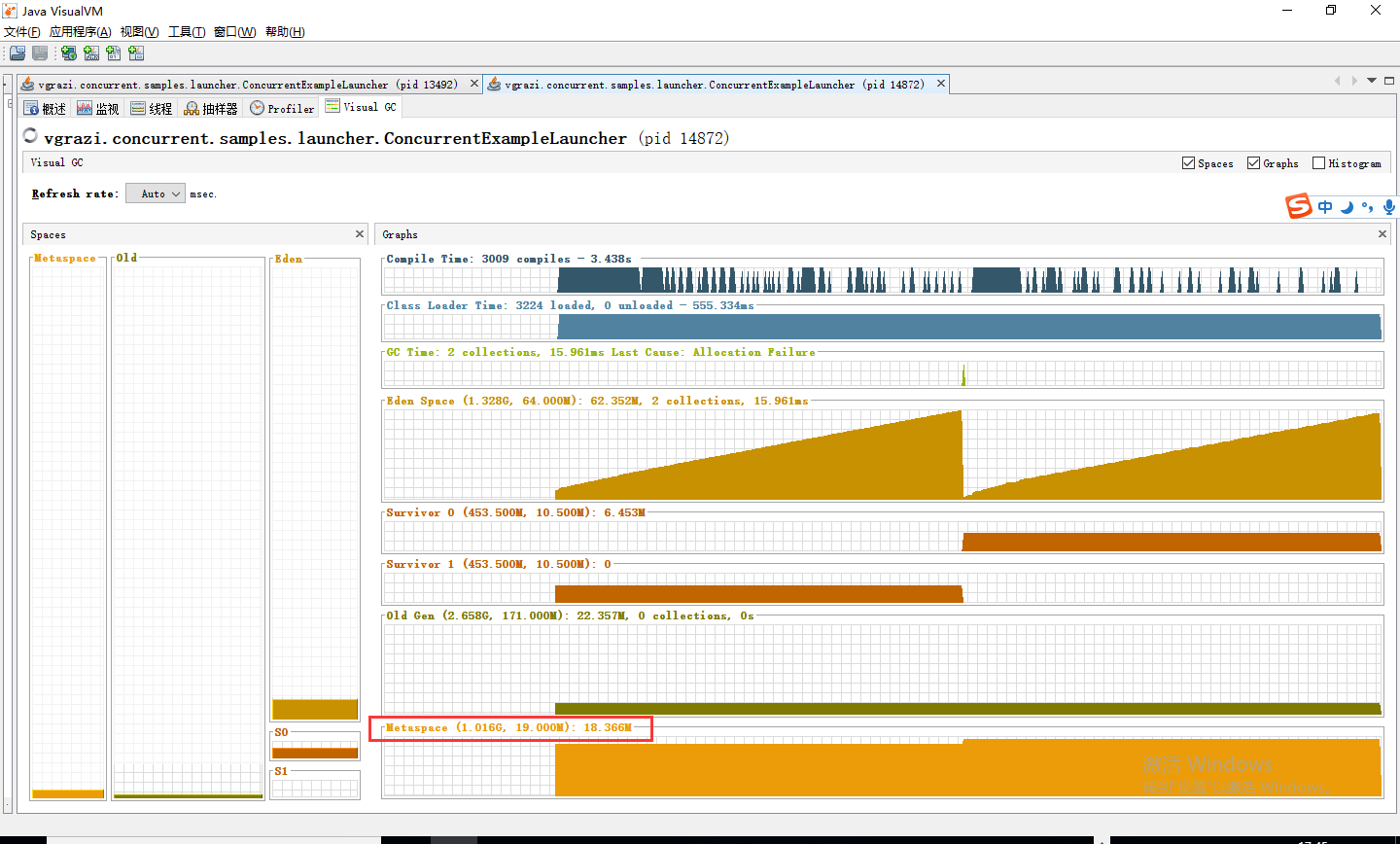
Task: Open the 抽样器 sampler tab
Action: pyautogui.click(x=211, y=108)
